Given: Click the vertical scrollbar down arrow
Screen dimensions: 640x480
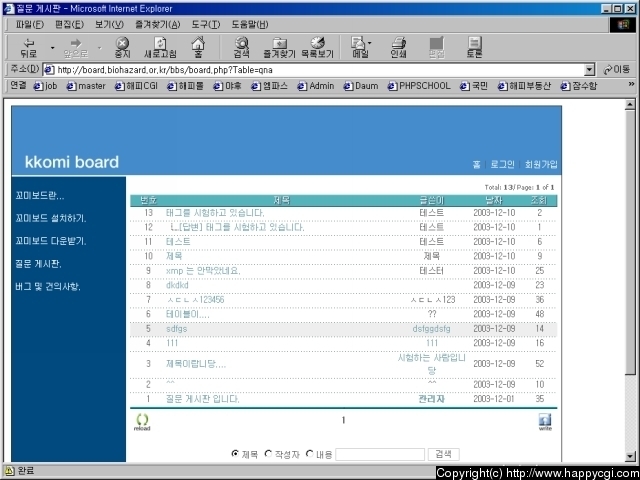Looking at the screenshot, I should pos(630,457).
